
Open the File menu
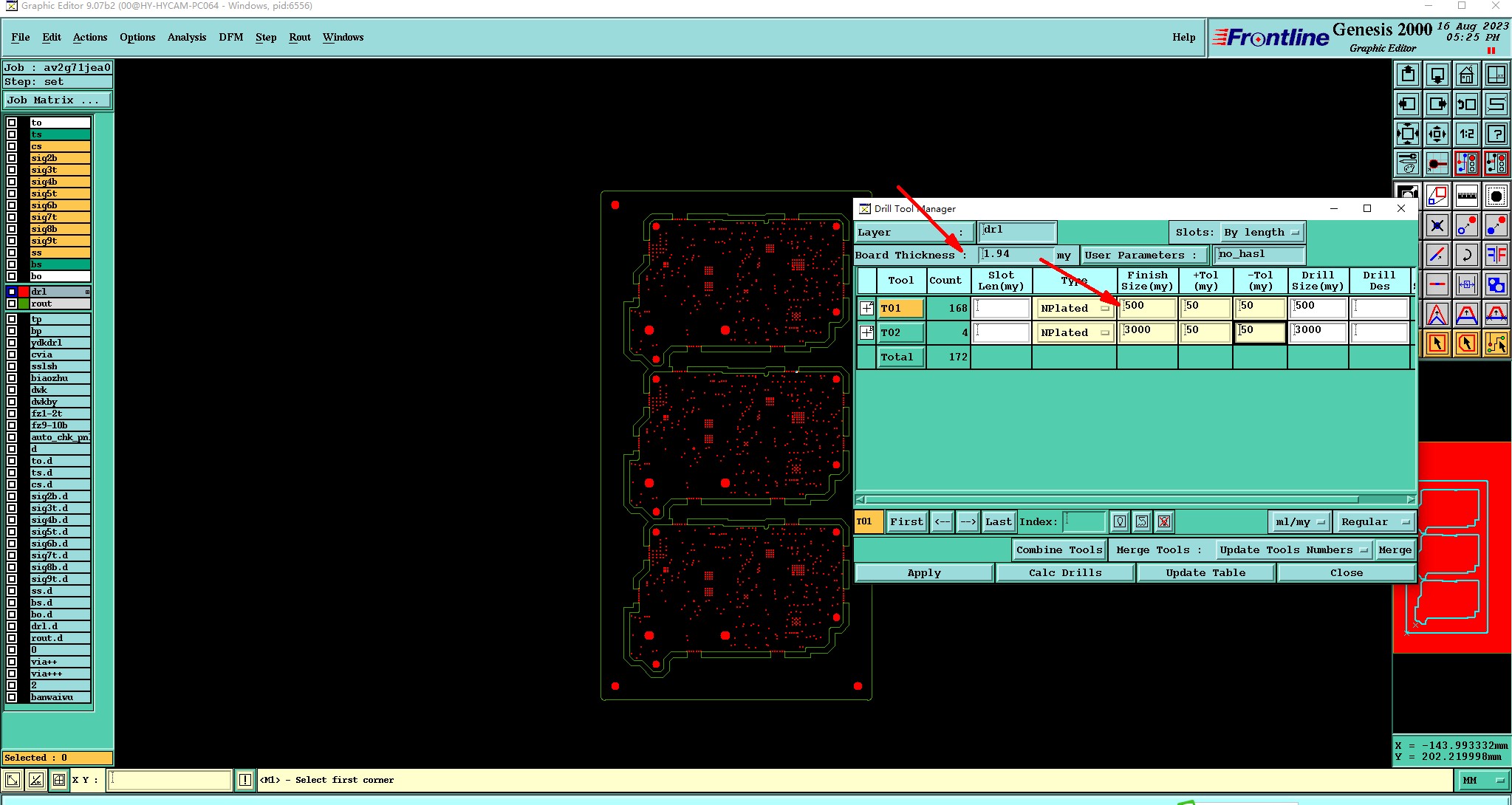[x=21, y=37]
